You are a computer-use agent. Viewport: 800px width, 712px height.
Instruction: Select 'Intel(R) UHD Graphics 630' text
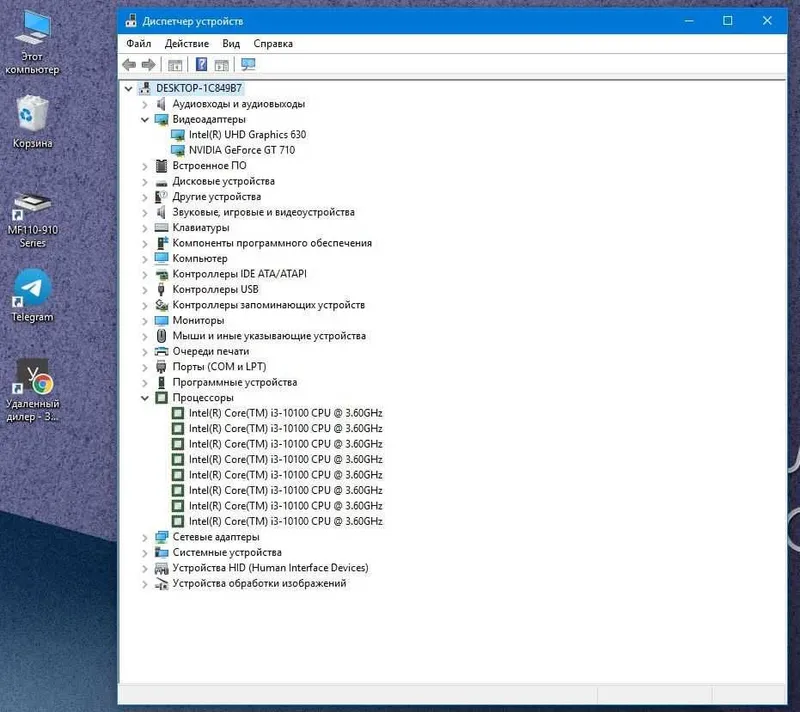247,135
